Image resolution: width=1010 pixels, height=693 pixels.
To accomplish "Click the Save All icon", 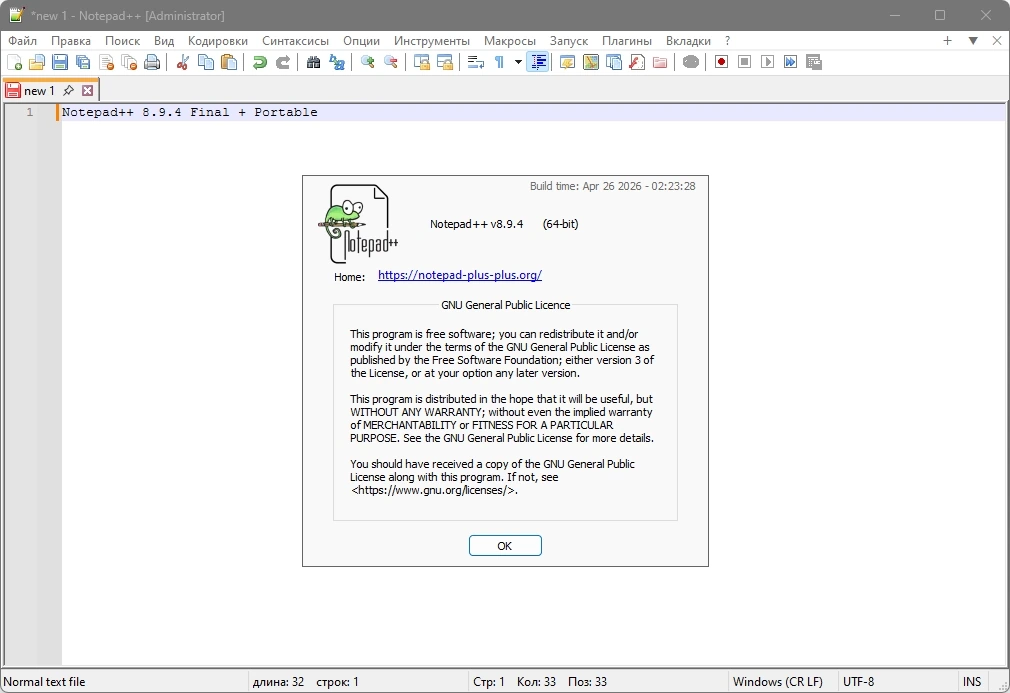I will tap(83, 62).
